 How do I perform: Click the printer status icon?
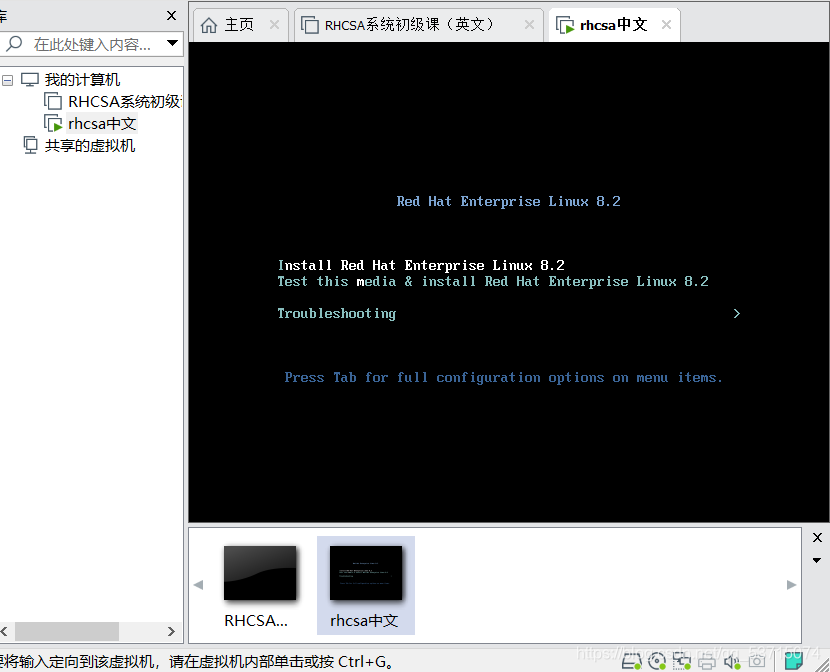pyautogui.click(x=707, y=661)
